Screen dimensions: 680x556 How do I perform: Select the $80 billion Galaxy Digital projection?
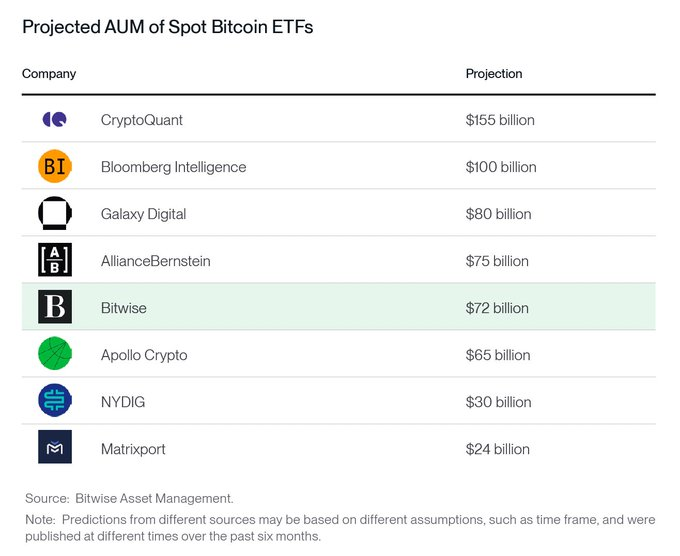[x=498, y=214]
